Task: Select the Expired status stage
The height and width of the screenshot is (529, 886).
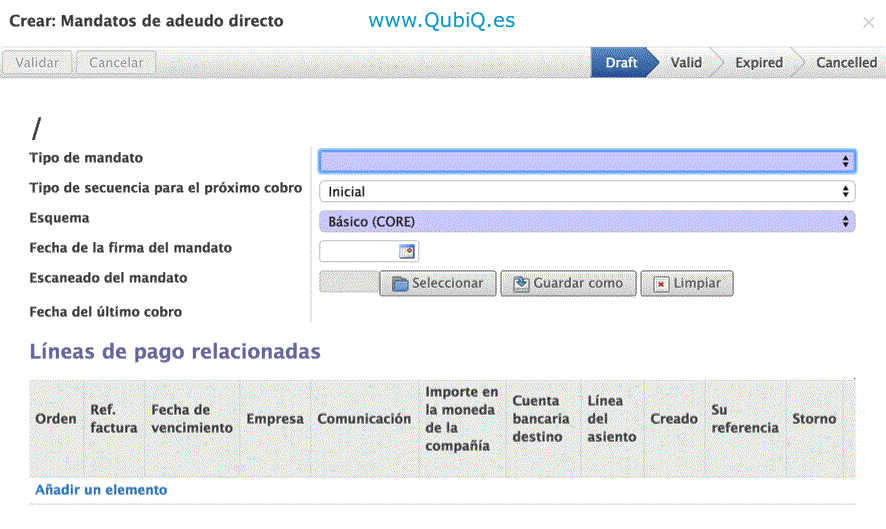Action: pos(759,62)
